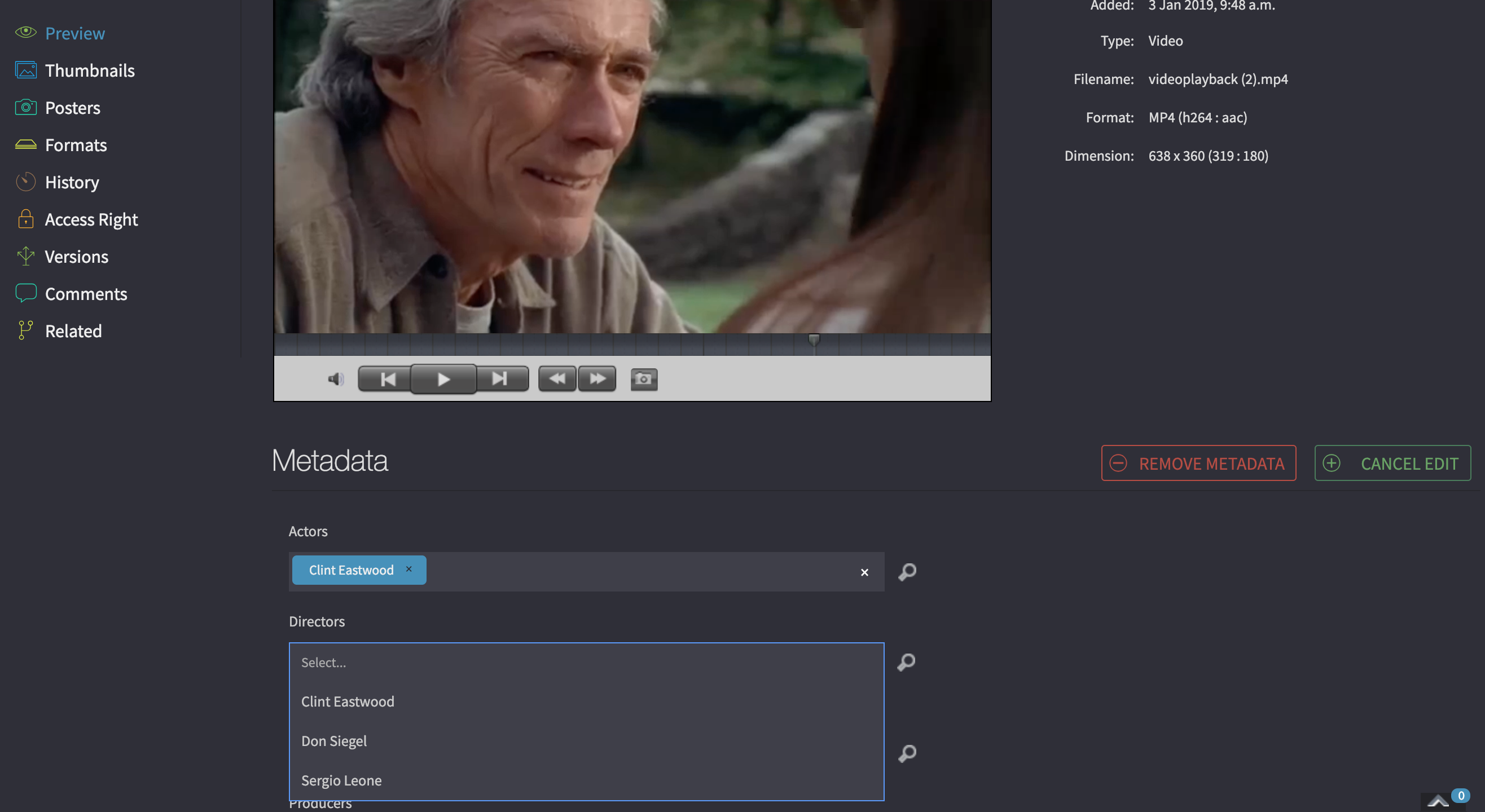
Task: Fast forward the video
Action: [597, 378]
